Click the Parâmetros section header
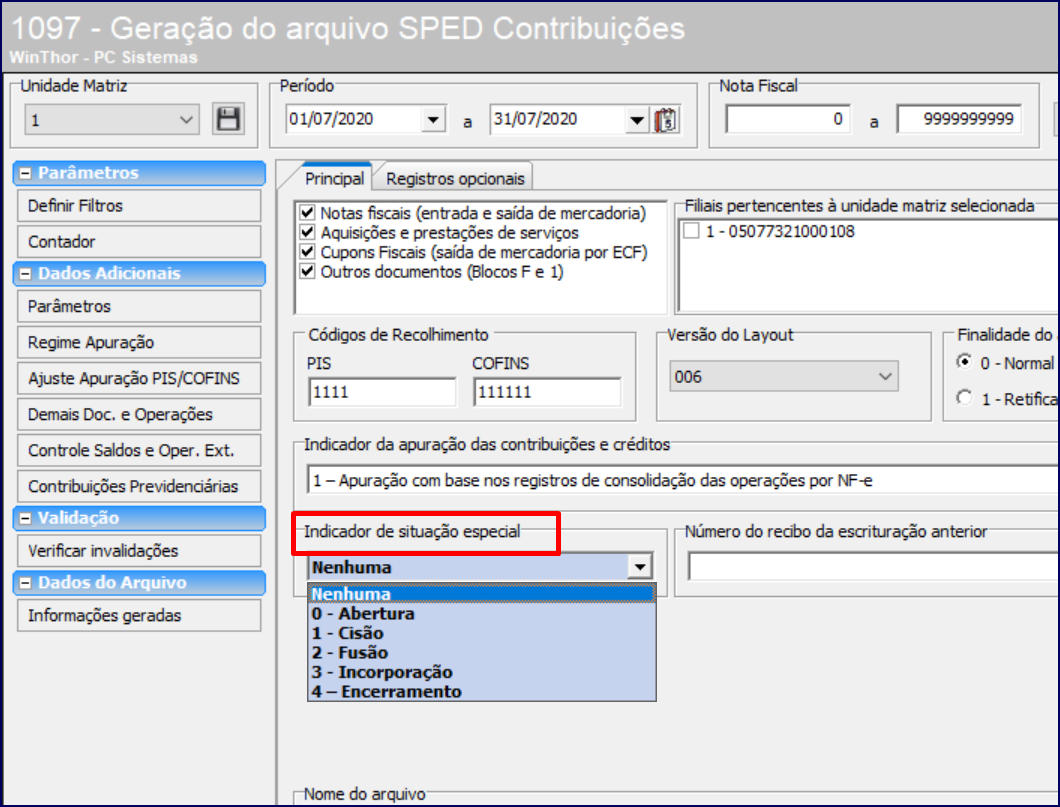Image resolution: width=1060 pixels, height=807 pixels. 139,173
